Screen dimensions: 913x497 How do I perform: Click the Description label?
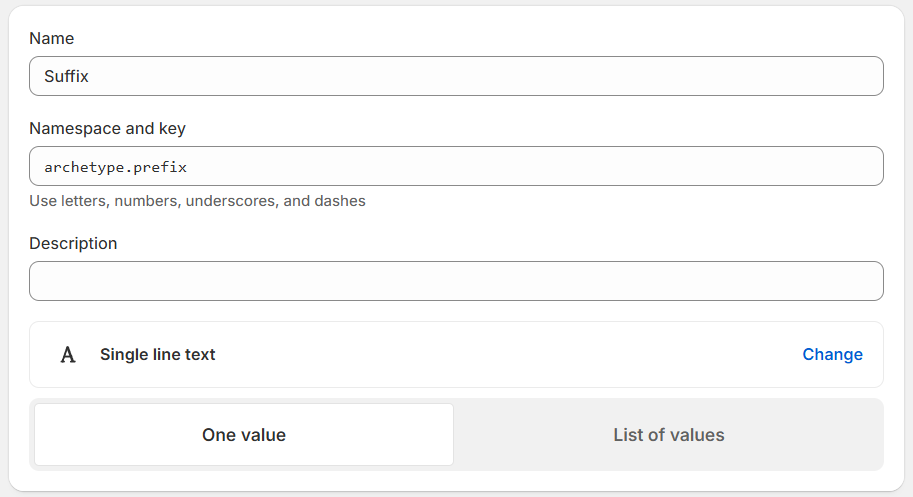coord(73,243)
